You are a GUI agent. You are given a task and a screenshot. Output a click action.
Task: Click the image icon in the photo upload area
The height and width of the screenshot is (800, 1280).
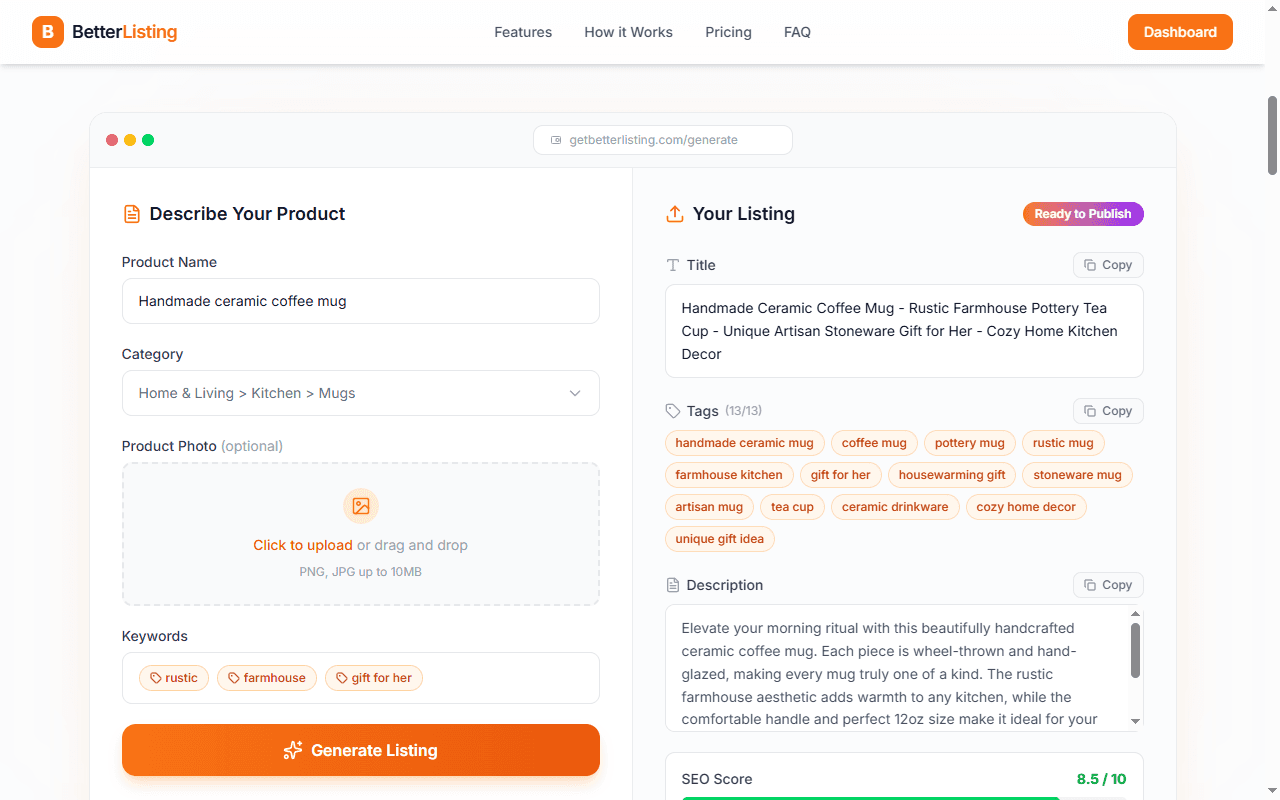point(360,506)
